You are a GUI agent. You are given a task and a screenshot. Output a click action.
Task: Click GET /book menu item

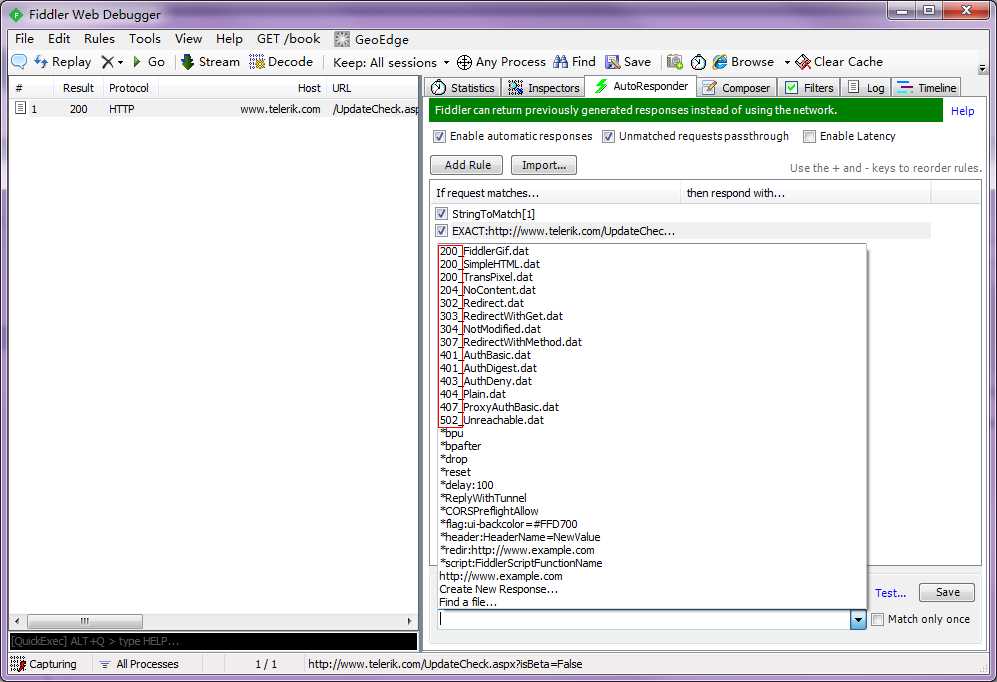click(x=289, y=39)
